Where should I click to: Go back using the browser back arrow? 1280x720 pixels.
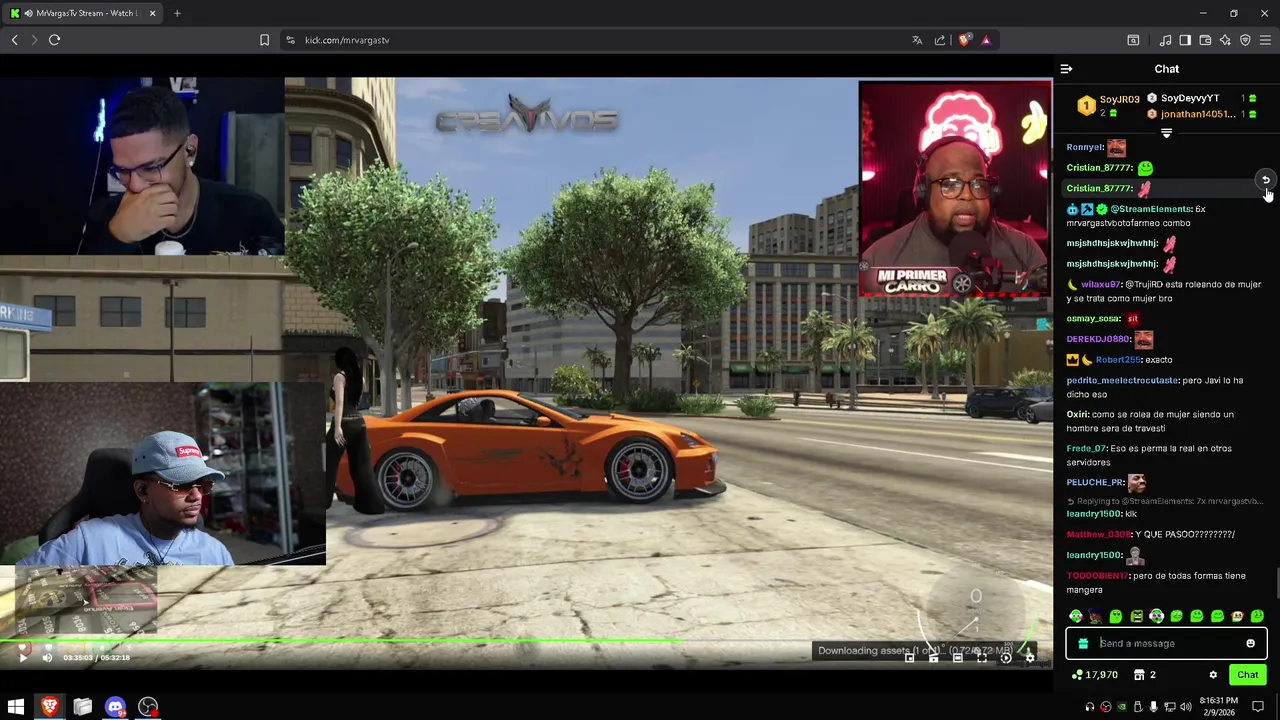point(15,40)
